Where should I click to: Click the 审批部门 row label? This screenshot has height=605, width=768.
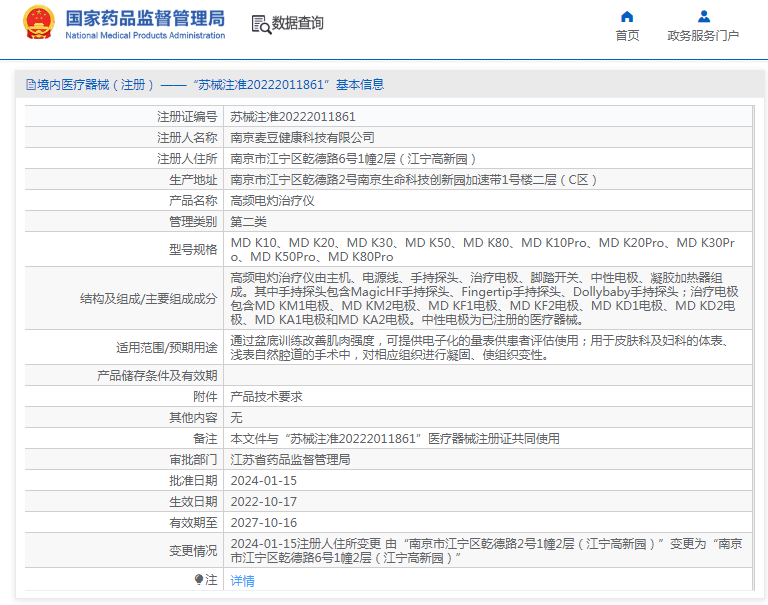(193, 460)
